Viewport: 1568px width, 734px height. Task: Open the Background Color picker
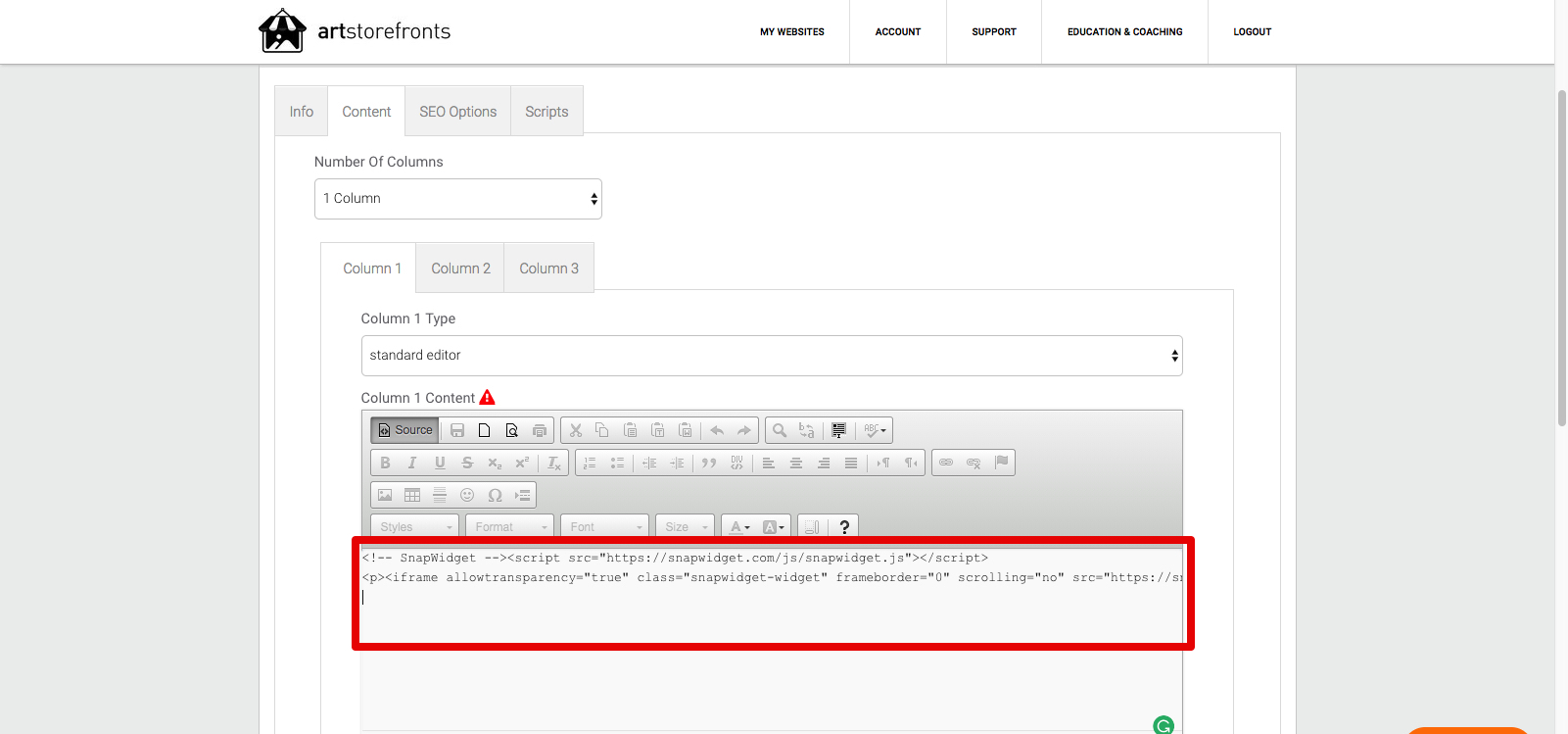773,526
